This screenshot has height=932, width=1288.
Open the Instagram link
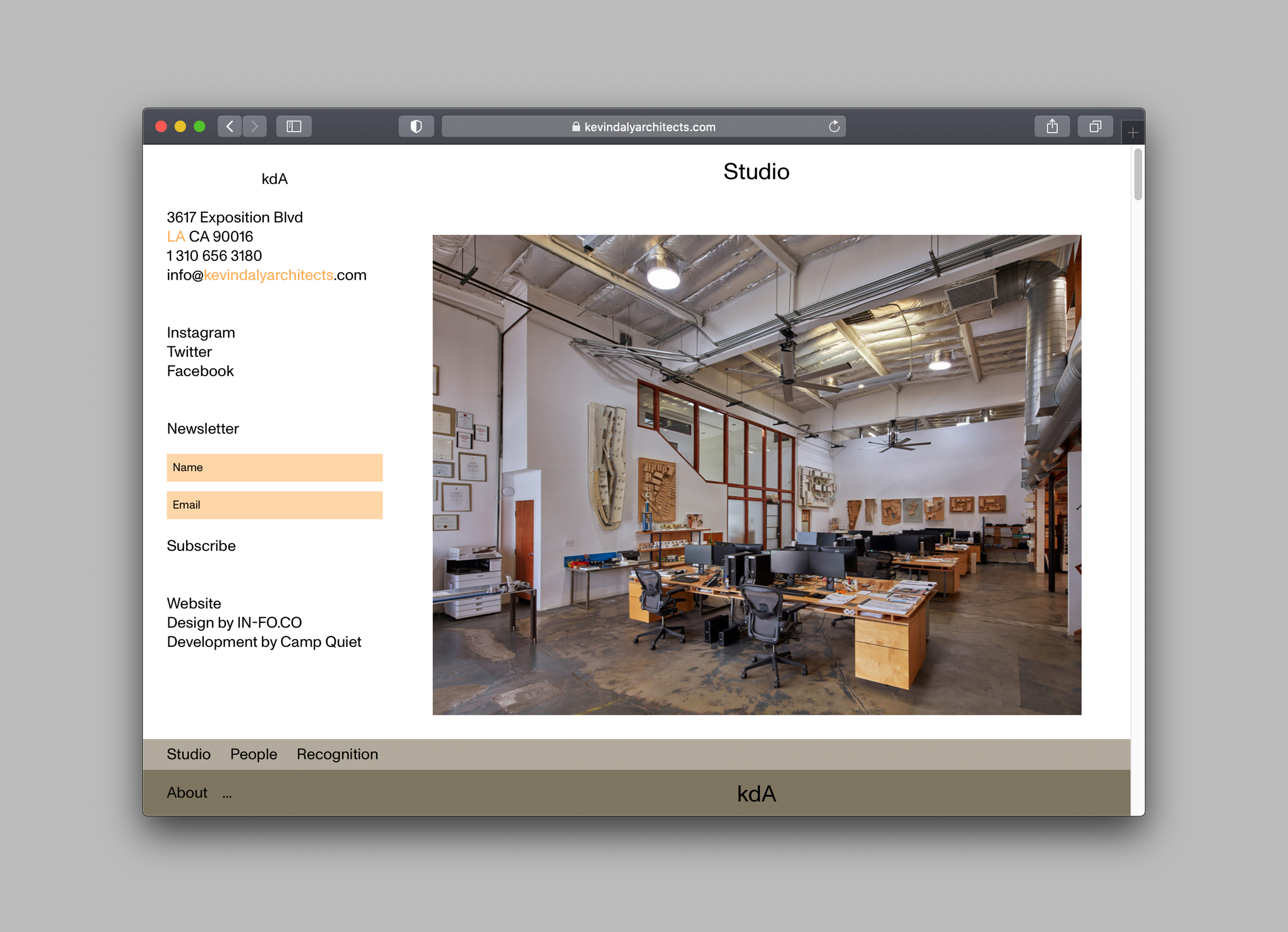click(201, 333)
